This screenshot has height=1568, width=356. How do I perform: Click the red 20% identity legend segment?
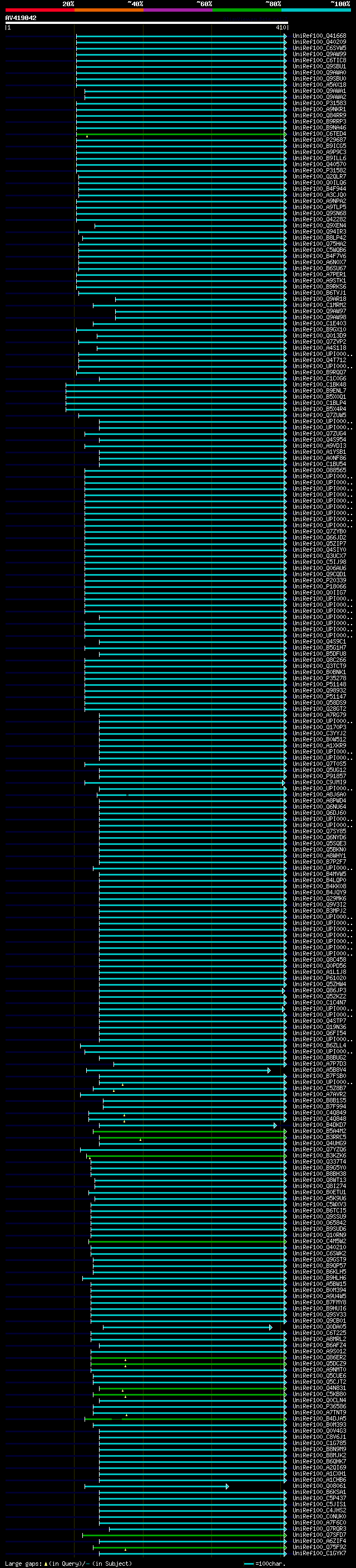[39, 10]
